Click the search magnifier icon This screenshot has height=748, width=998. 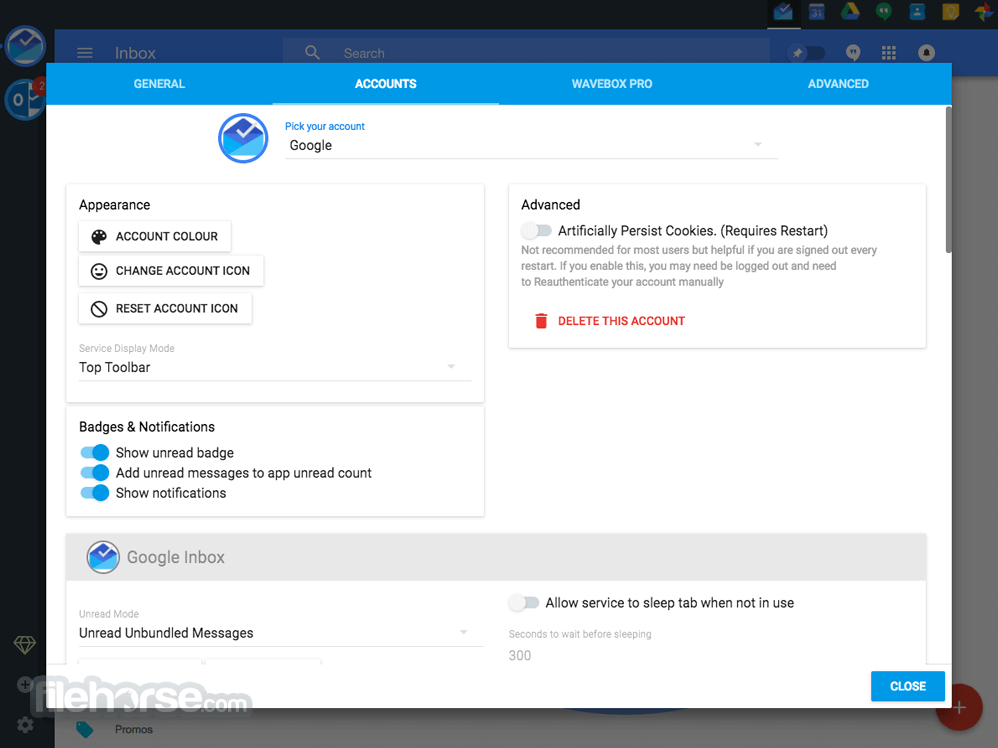(x=312, y=52)
